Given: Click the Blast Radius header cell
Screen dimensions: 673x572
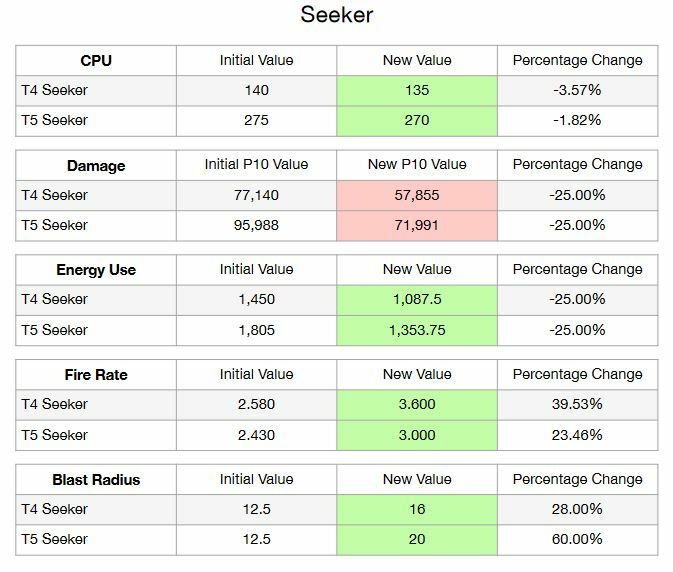Looking at the screenshot, I should [x=96, y=479].
